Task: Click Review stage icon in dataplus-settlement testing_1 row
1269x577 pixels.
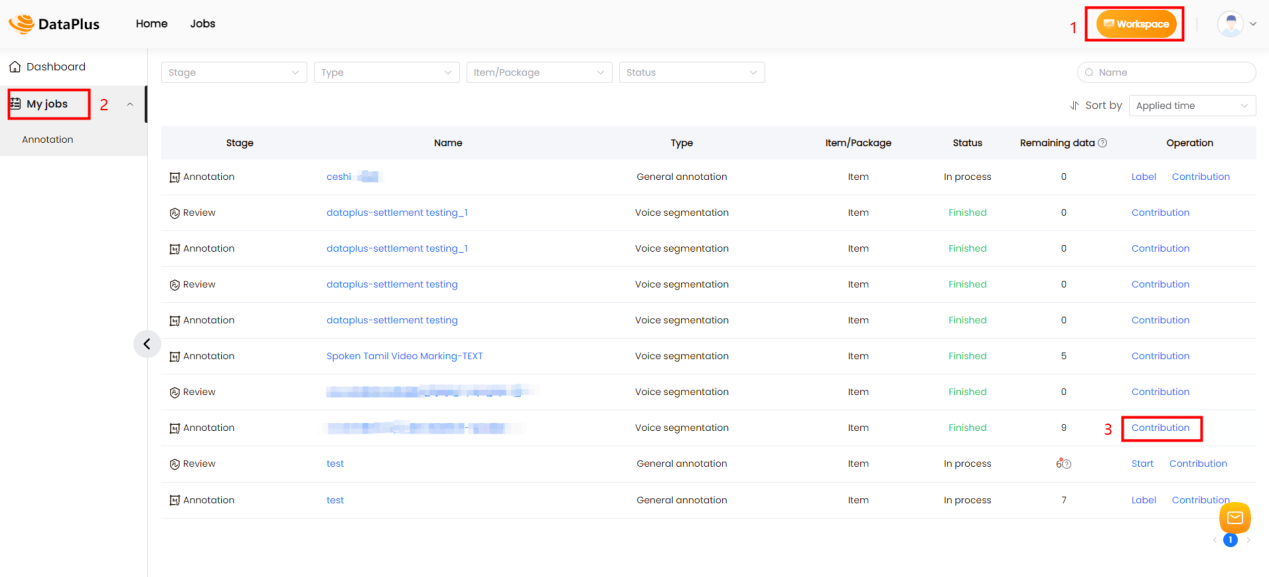Action: coord(174,213)
